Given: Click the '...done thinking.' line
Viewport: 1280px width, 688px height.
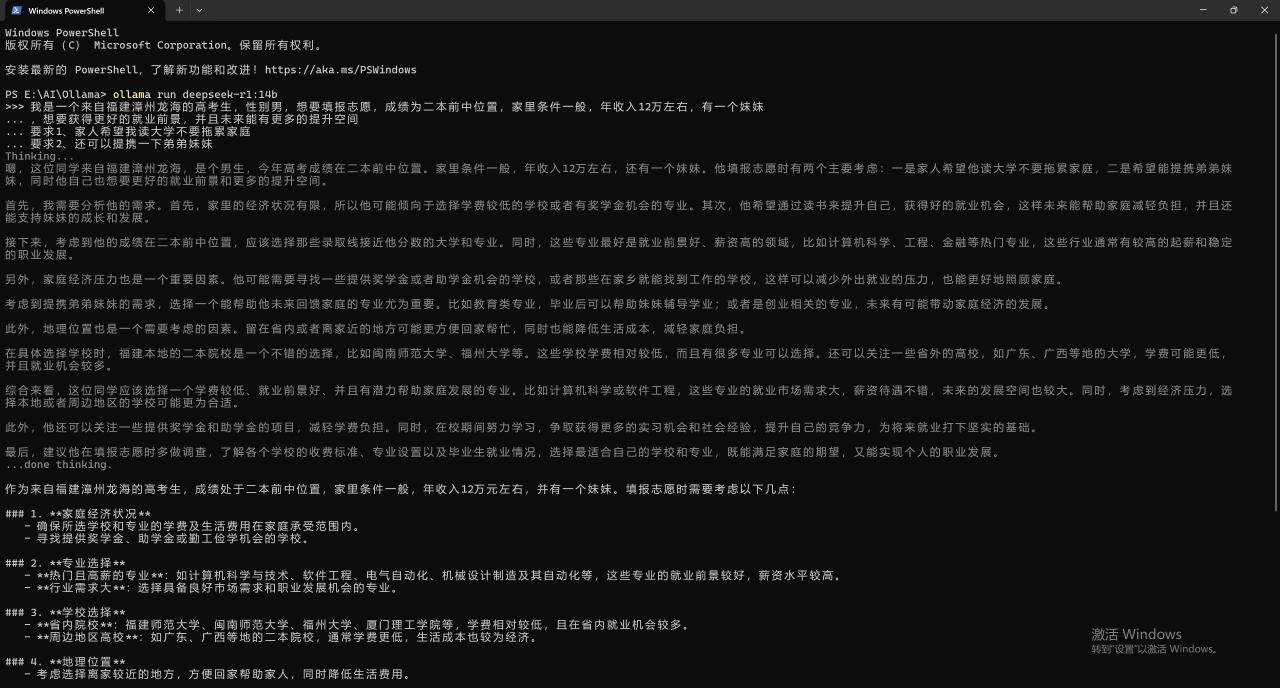Looking at the screenshot, I should click(58, 464).
